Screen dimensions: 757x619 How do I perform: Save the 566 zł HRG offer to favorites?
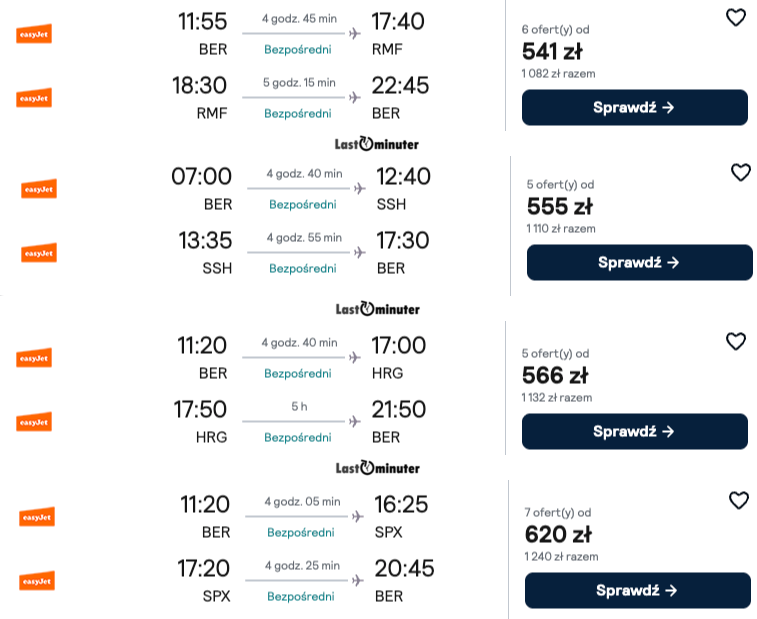pyautogui.click(x=735, y=341)
